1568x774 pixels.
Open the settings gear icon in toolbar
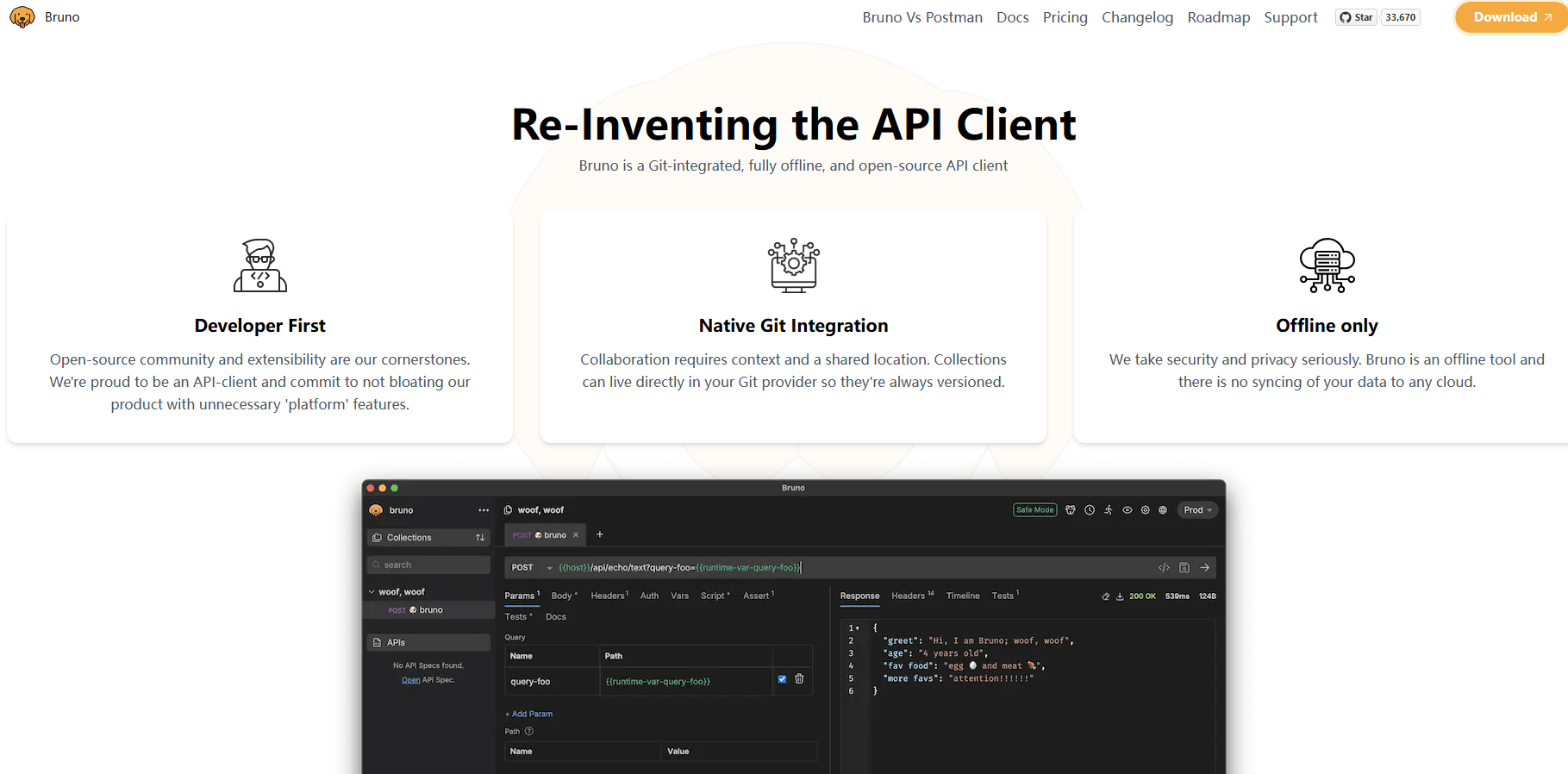(x=1145, y=510)
